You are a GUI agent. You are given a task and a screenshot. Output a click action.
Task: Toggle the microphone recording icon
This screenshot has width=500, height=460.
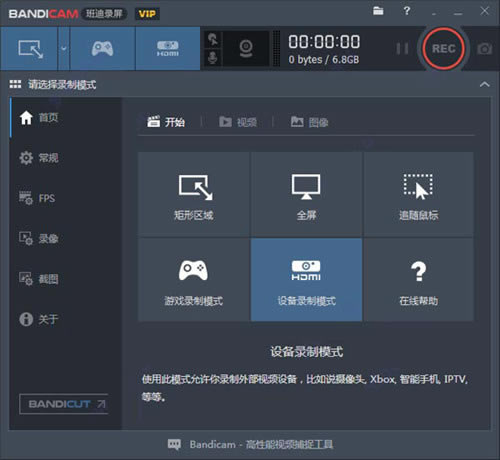click(213, 58)
